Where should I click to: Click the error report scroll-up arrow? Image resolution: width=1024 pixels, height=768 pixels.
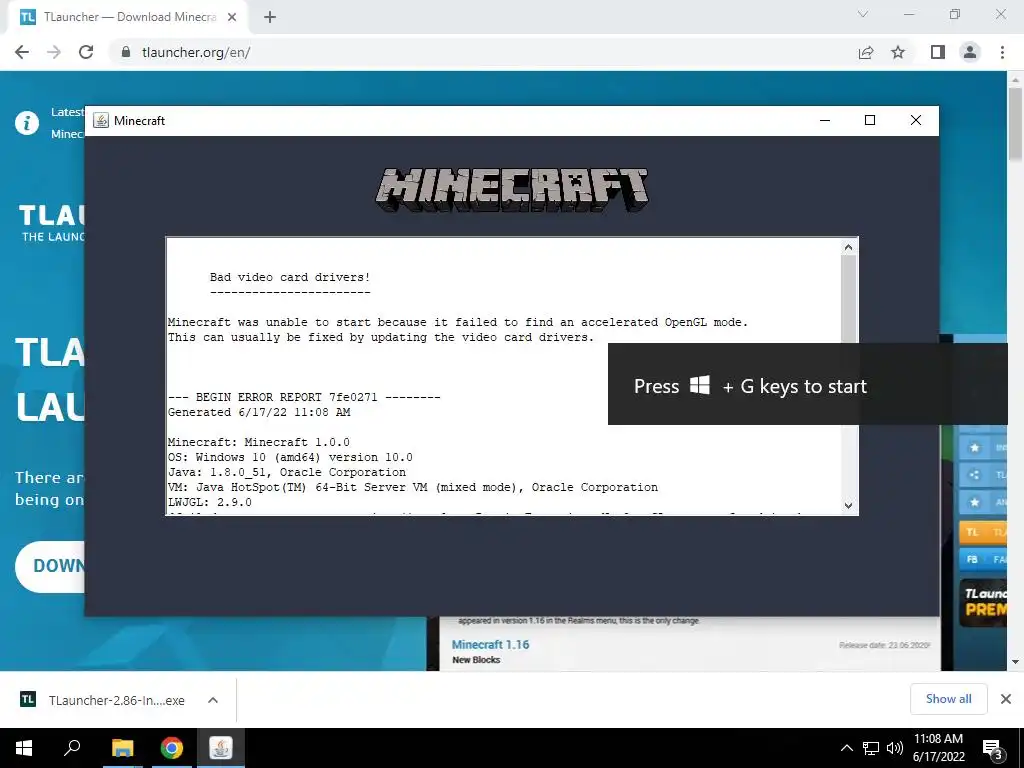pos(848,247)
